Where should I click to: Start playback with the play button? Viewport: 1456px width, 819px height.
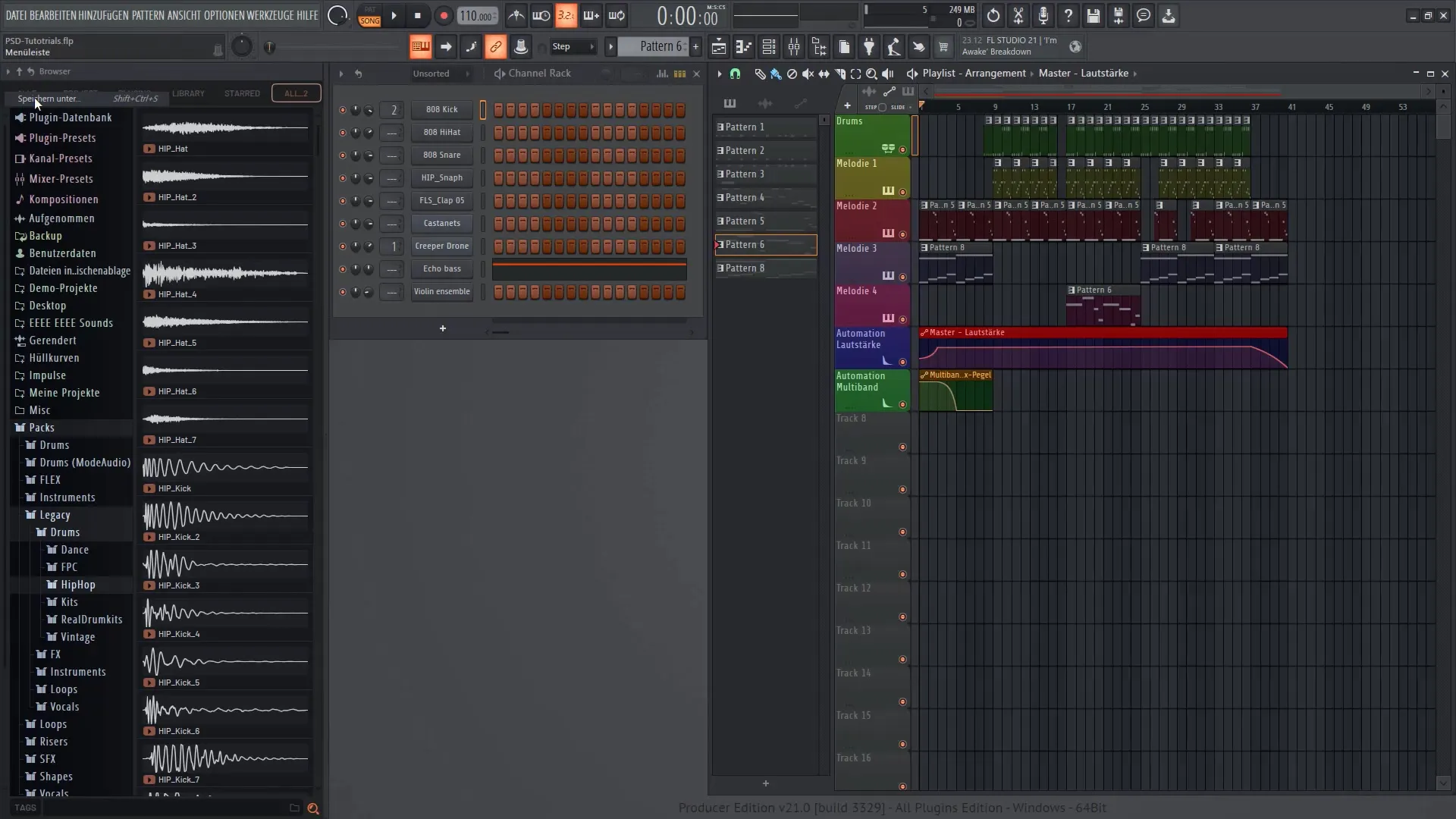point(394,16)
